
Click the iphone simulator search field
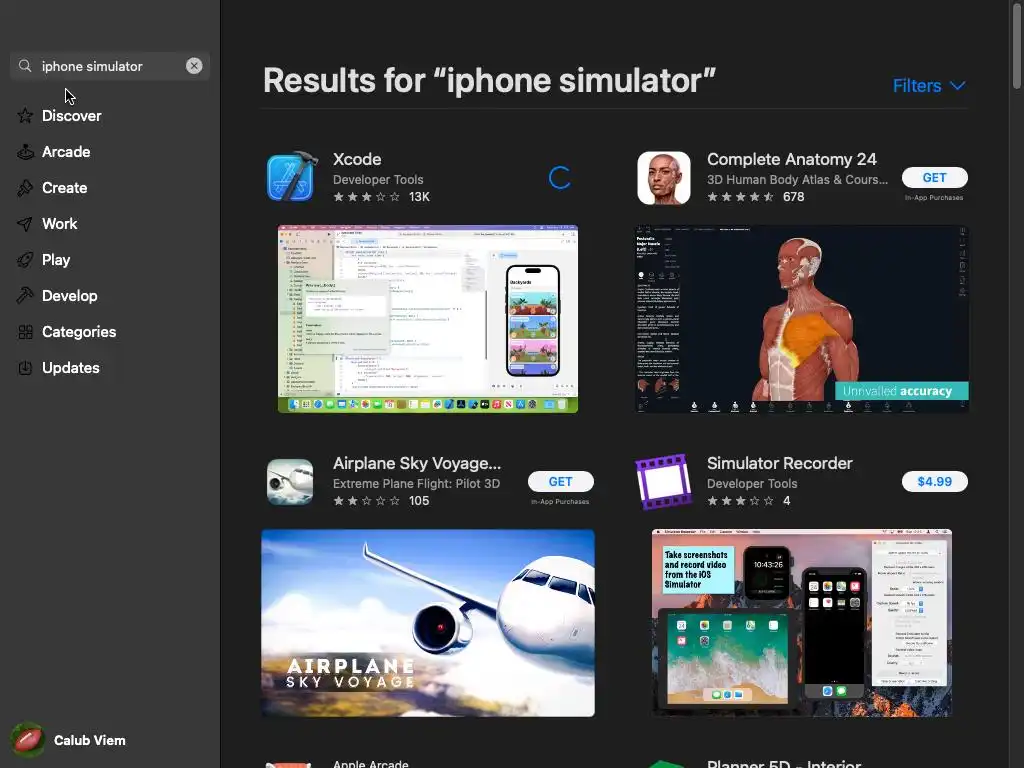pos(110,66)
